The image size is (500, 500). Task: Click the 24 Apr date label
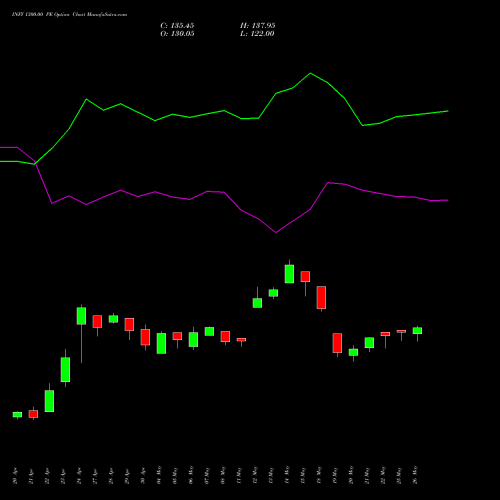pos(79,476)
